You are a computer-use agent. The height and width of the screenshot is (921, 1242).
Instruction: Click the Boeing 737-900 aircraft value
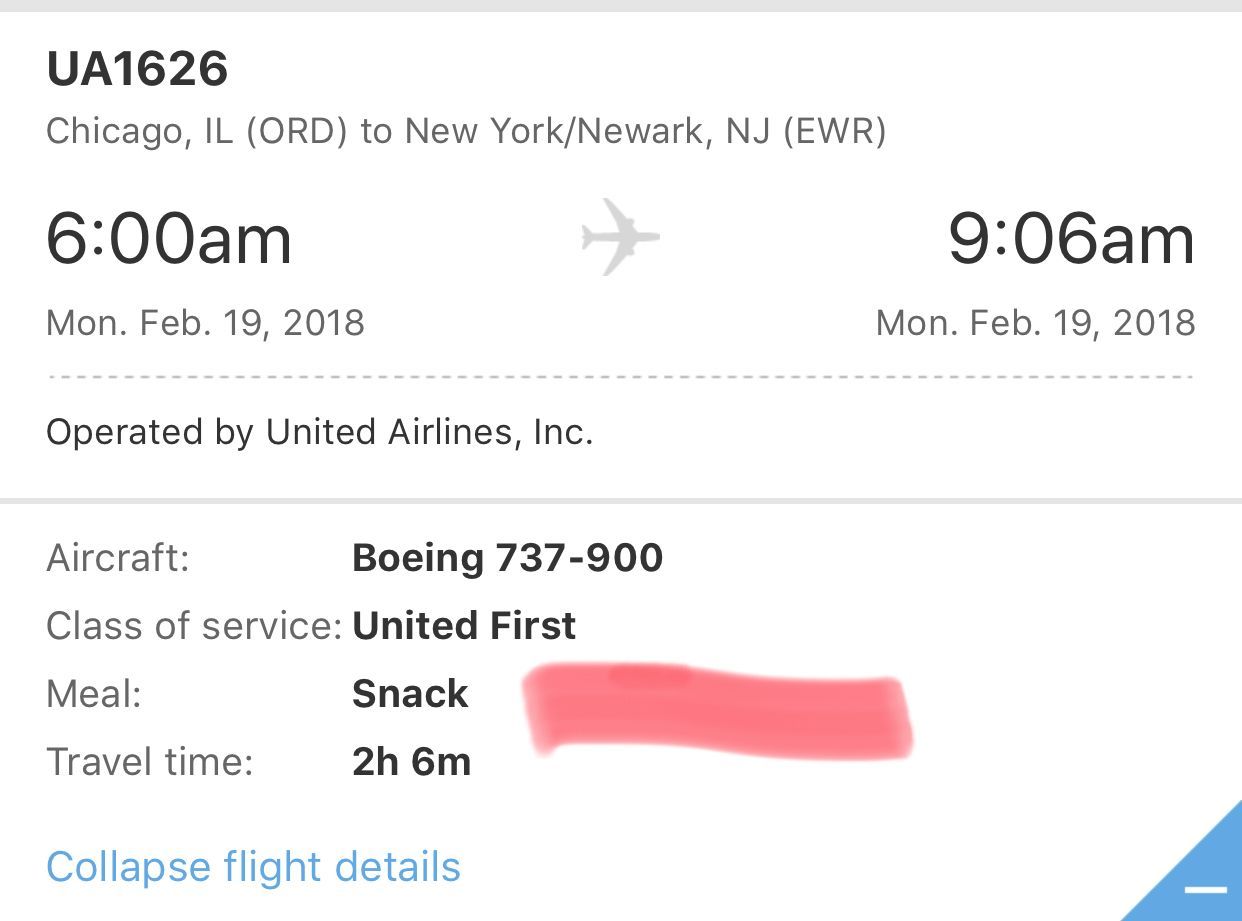[507, 558]
